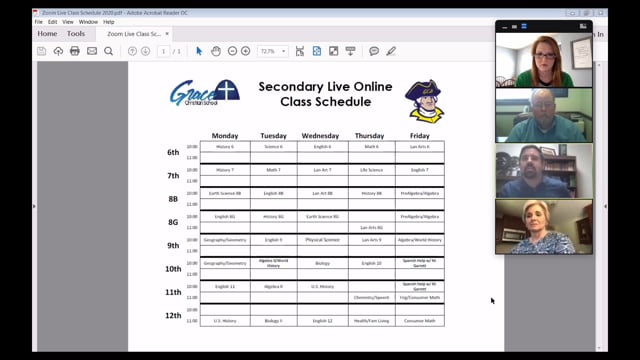The height and width of the screenshot is (360, 640).
Task: Open the Help menu
Action: point(109,22)
